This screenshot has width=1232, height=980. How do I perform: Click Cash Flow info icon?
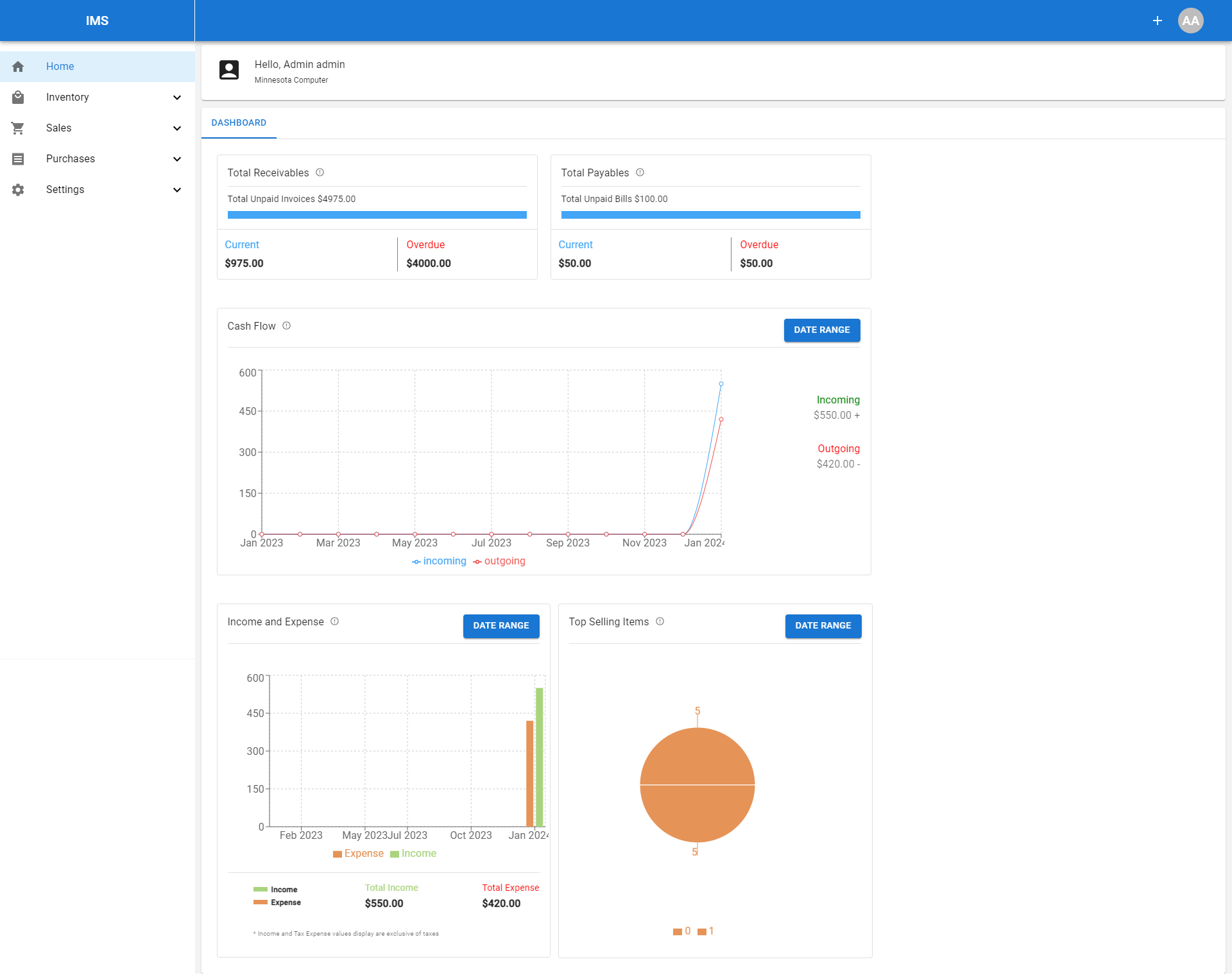pyautogui.click(x=286, y=326)
